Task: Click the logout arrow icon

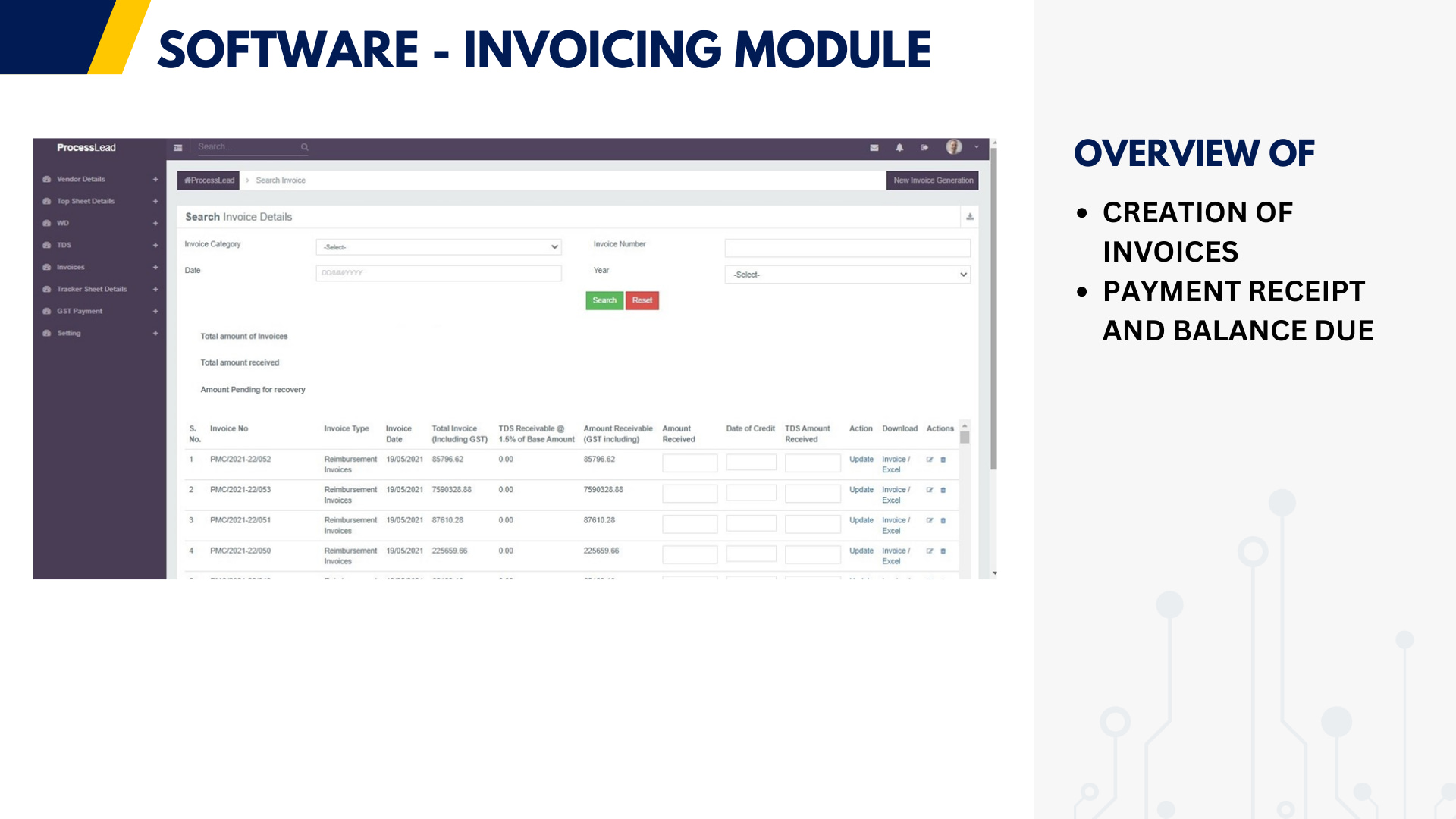Action: (x=924, y=148)
